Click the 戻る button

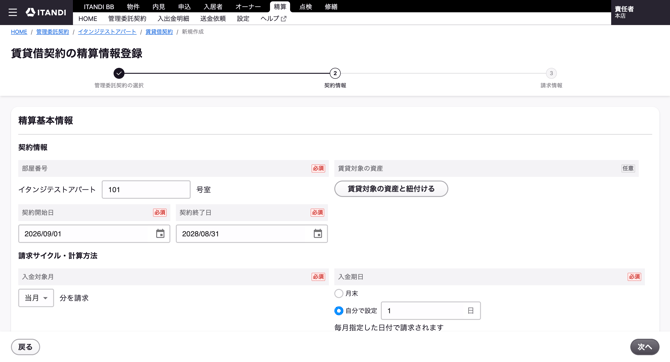[25, 347]
